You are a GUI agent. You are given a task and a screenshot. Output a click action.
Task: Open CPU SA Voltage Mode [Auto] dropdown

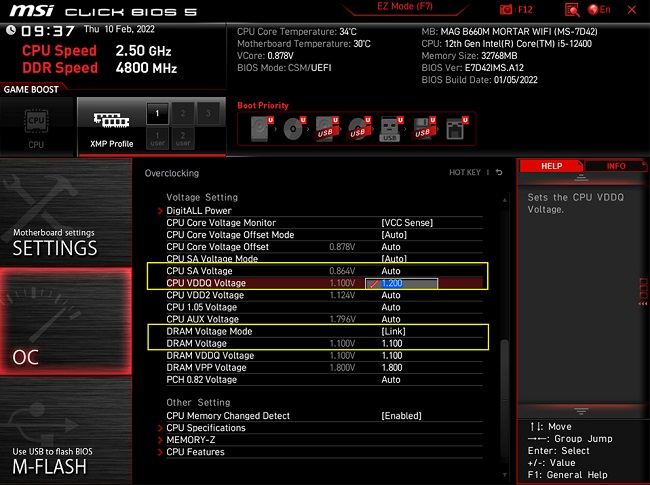point(394,259)
